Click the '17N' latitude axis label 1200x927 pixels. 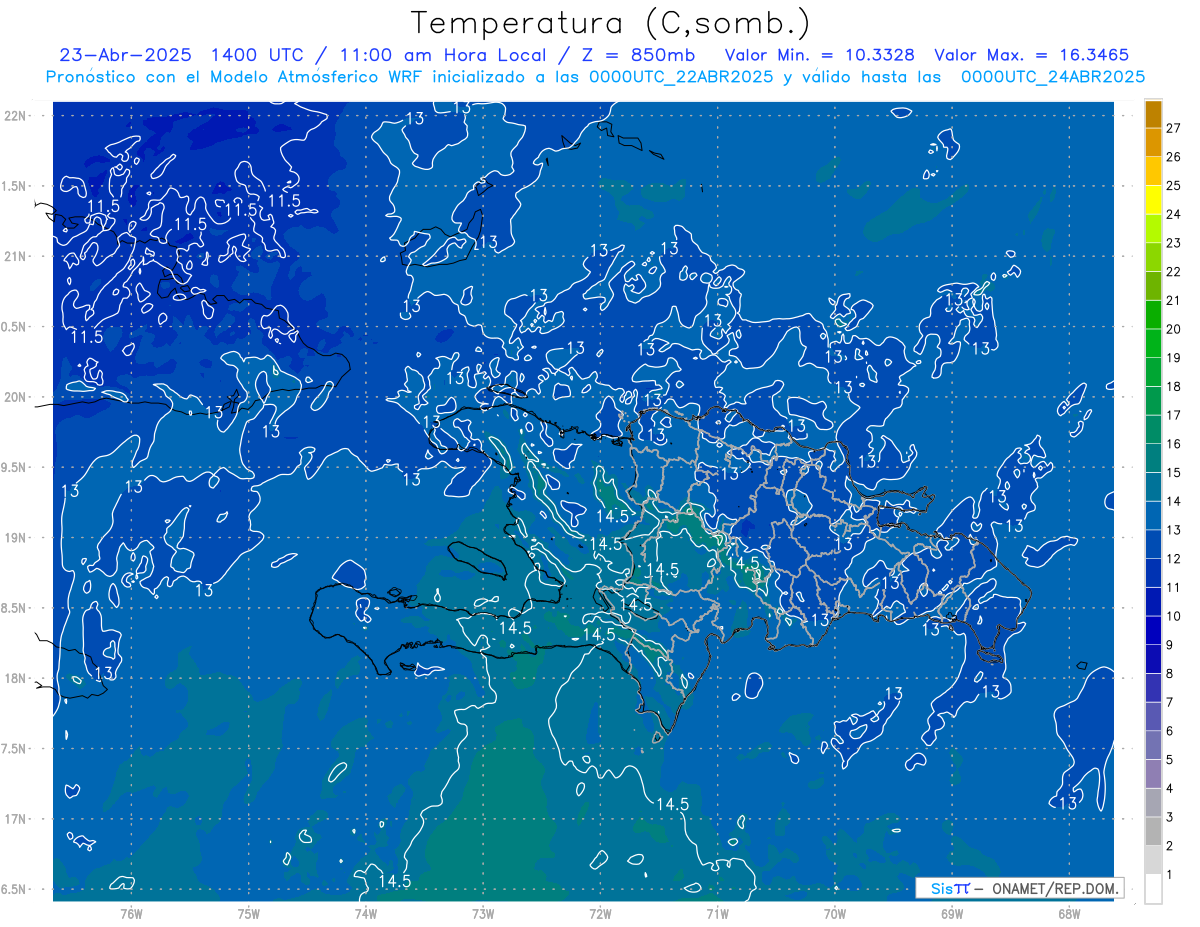click(x=16, y=819)
